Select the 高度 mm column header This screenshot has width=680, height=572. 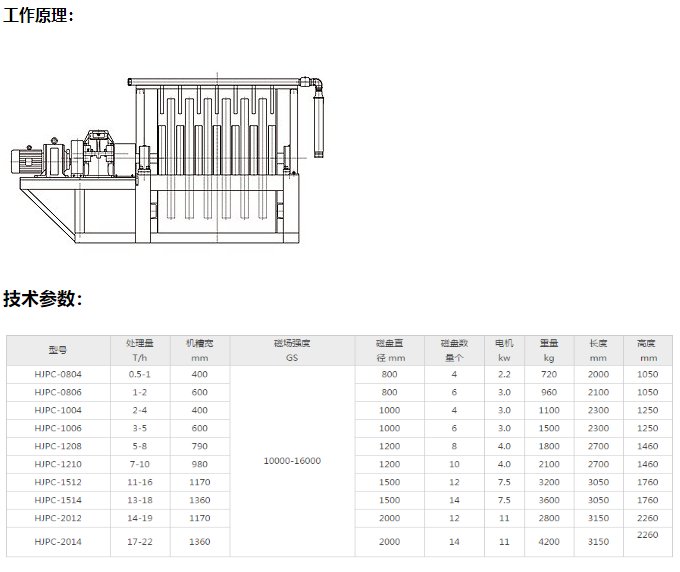(647, 350)
